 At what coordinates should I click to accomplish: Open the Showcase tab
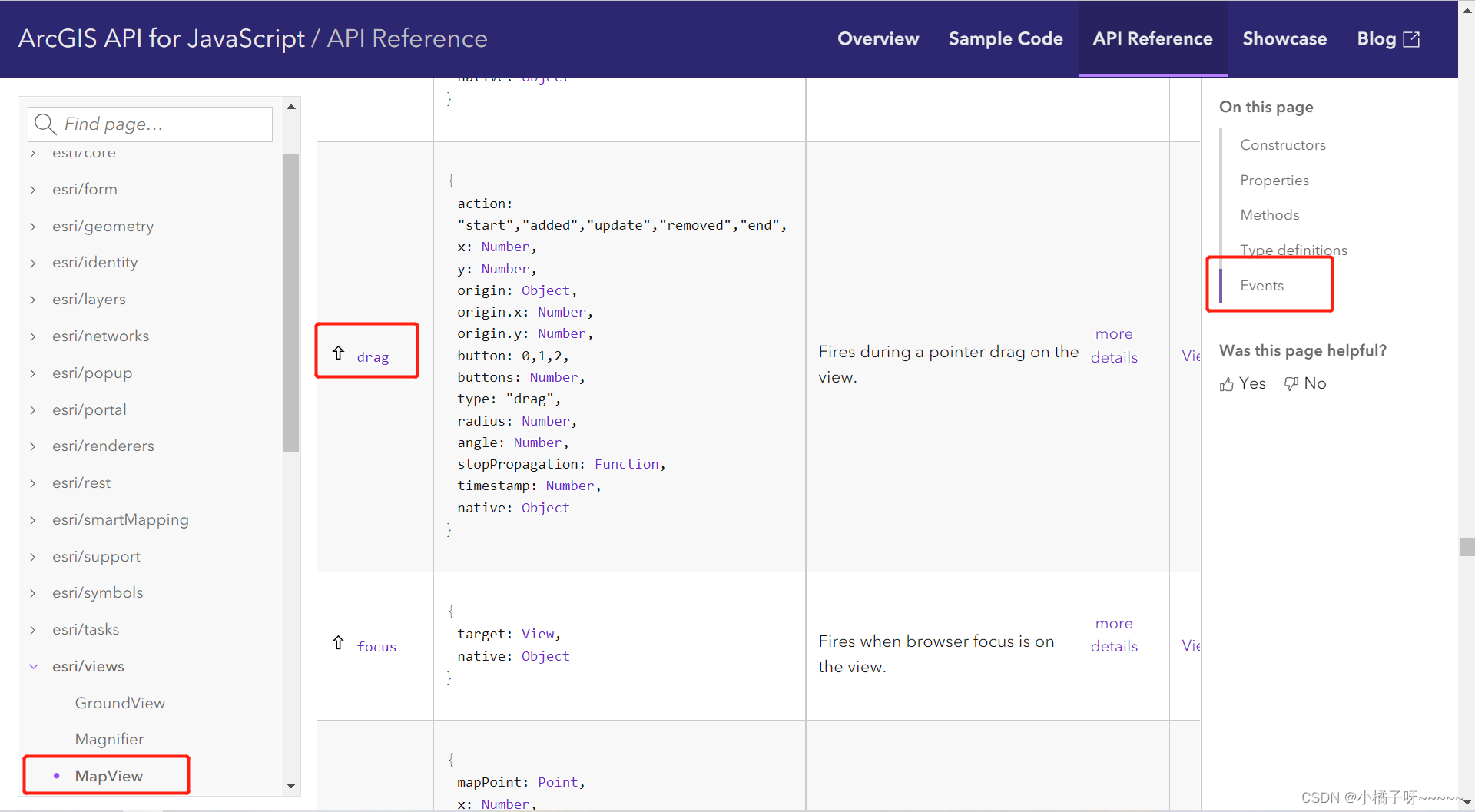[1284, 38]
